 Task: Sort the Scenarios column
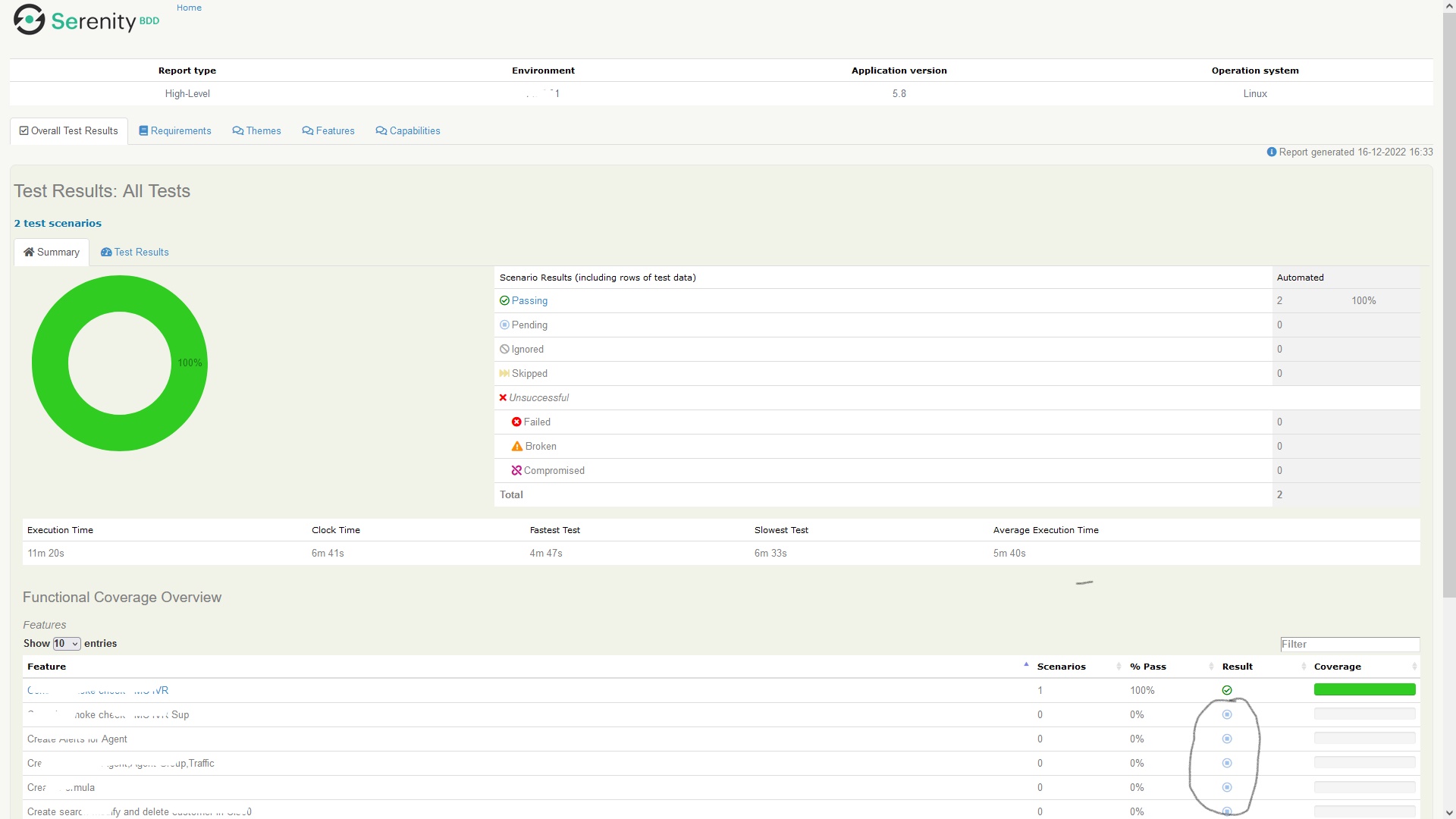click(1062, 667)
